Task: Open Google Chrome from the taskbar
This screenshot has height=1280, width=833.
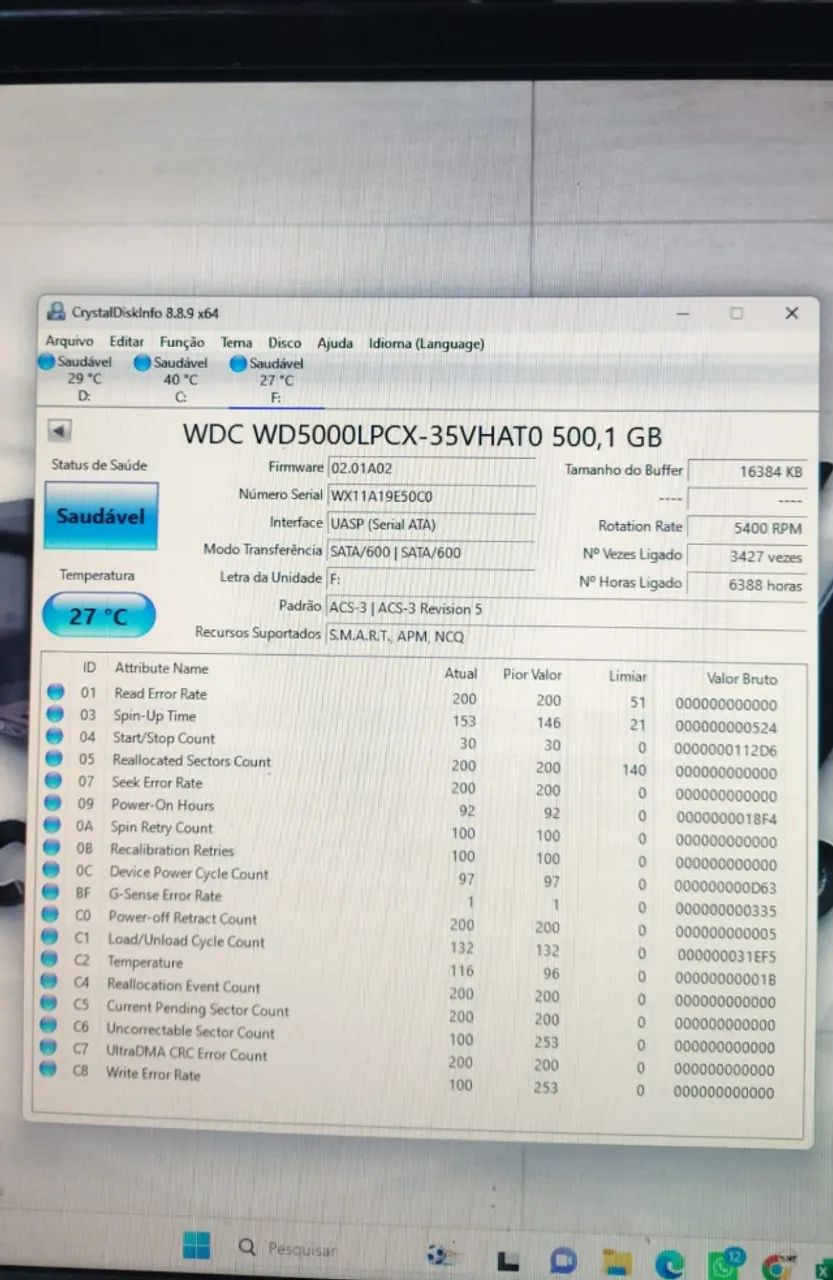Action: (x=776, y=1266)
